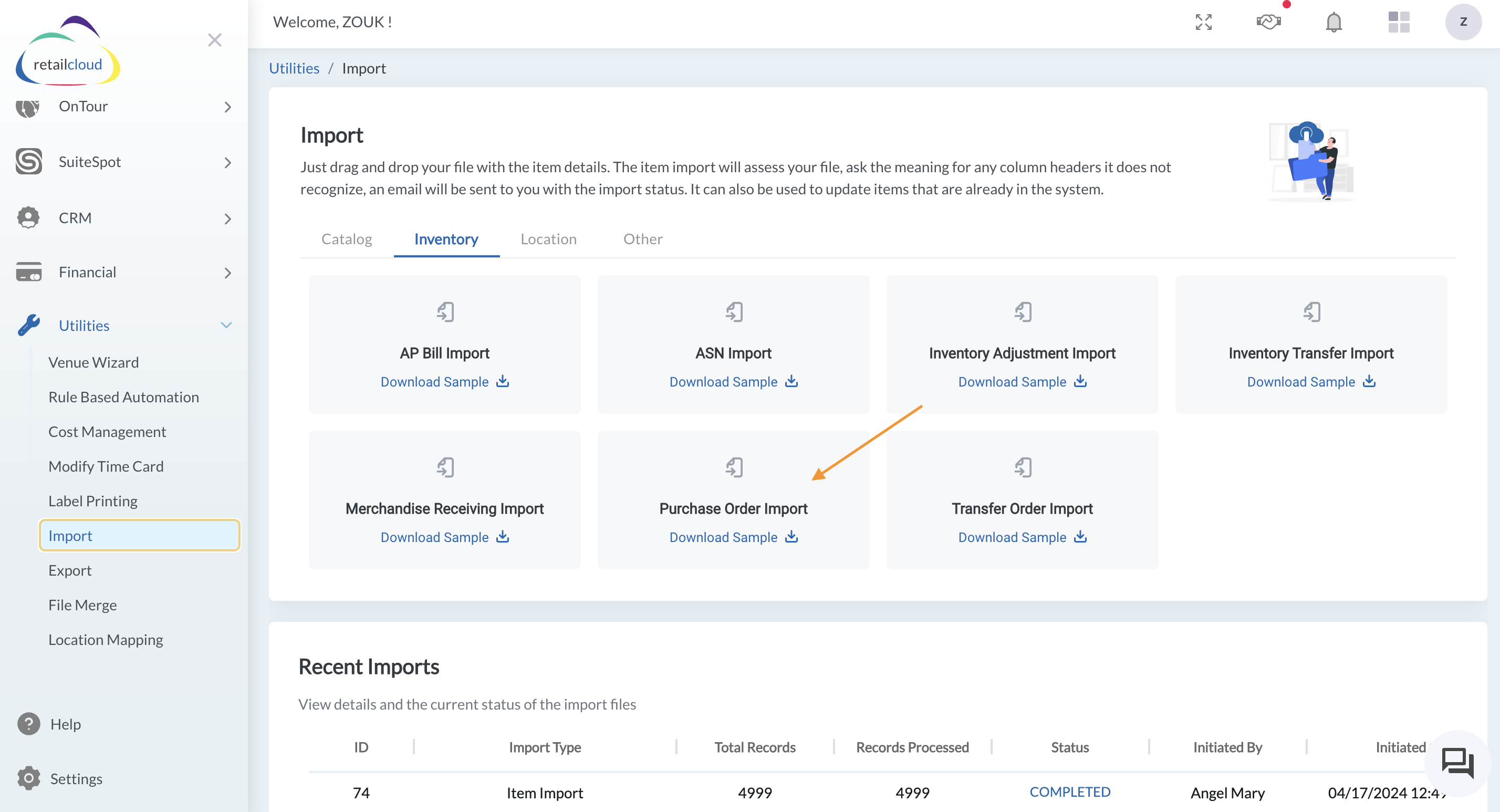Open File Merge

pos(82,605)
